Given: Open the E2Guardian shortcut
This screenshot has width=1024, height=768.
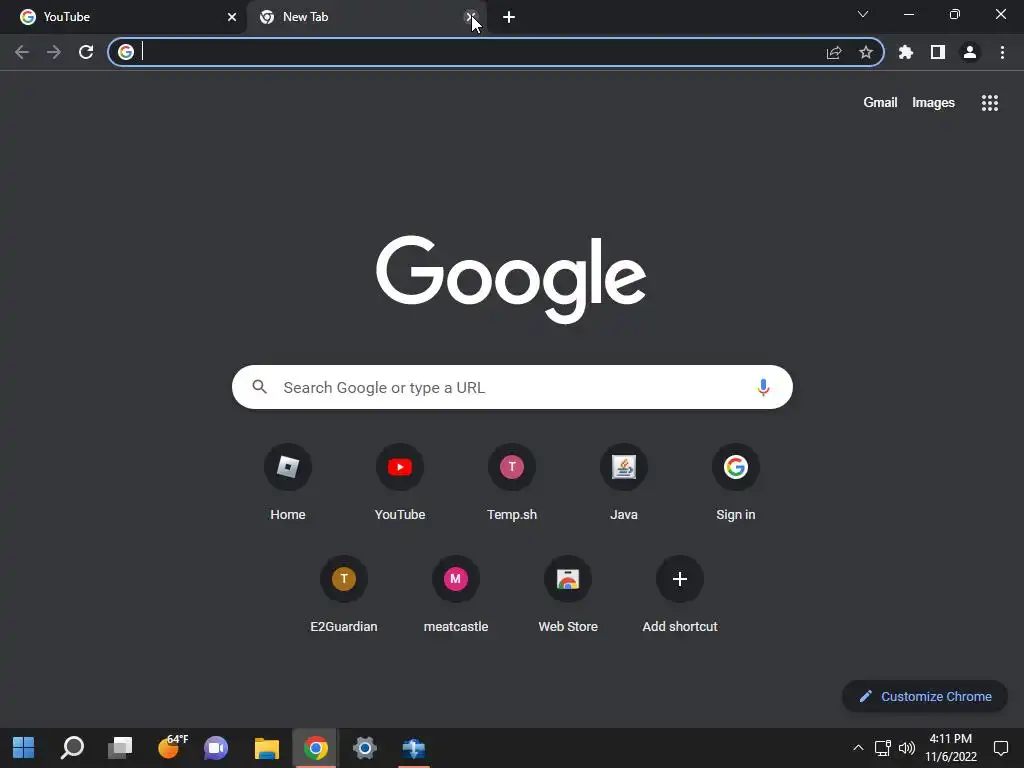Looking at the screenshot, I should click(344, 594).
